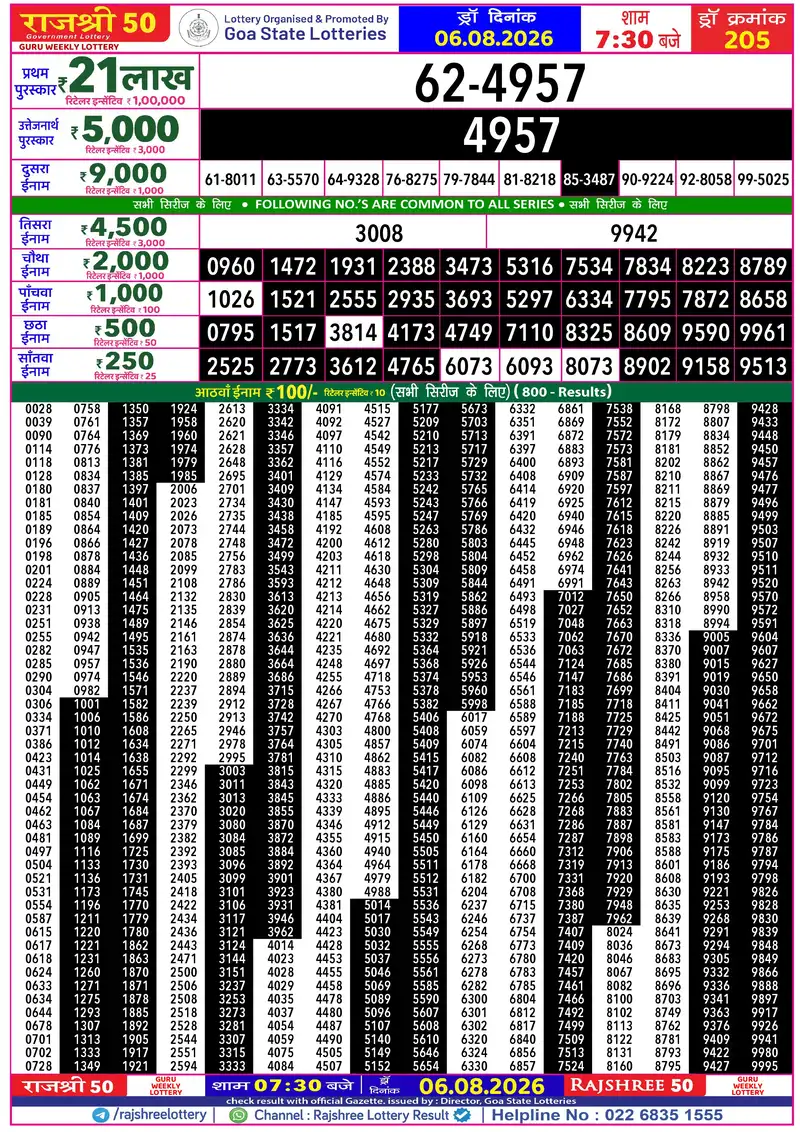The width and height of the screenshot is (800, 1132).
Task: Select sixth prize number 9961
Action: point(763,333)
